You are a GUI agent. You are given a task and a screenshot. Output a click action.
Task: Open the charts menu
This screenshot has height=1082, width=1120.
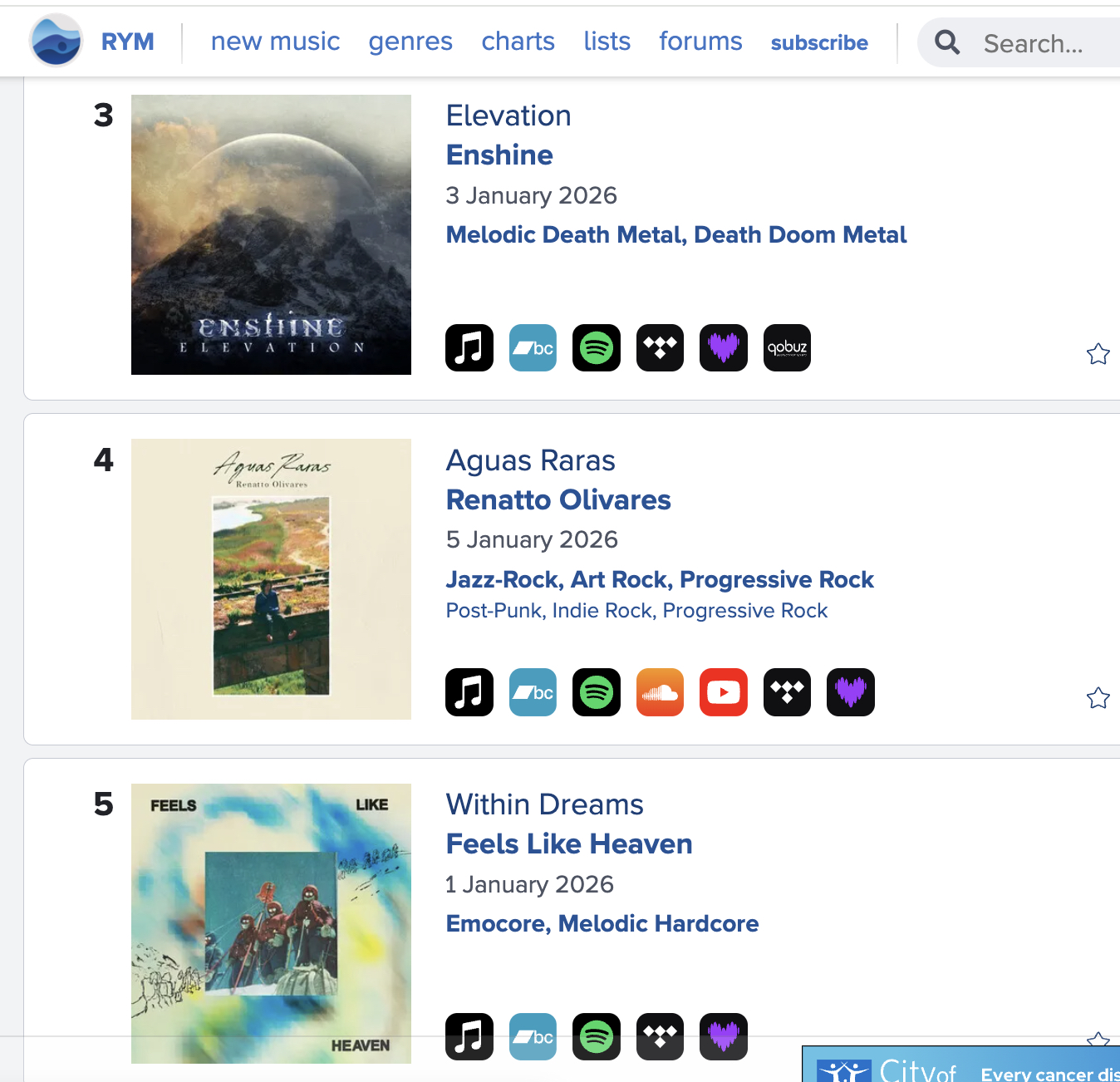[518, 42]
